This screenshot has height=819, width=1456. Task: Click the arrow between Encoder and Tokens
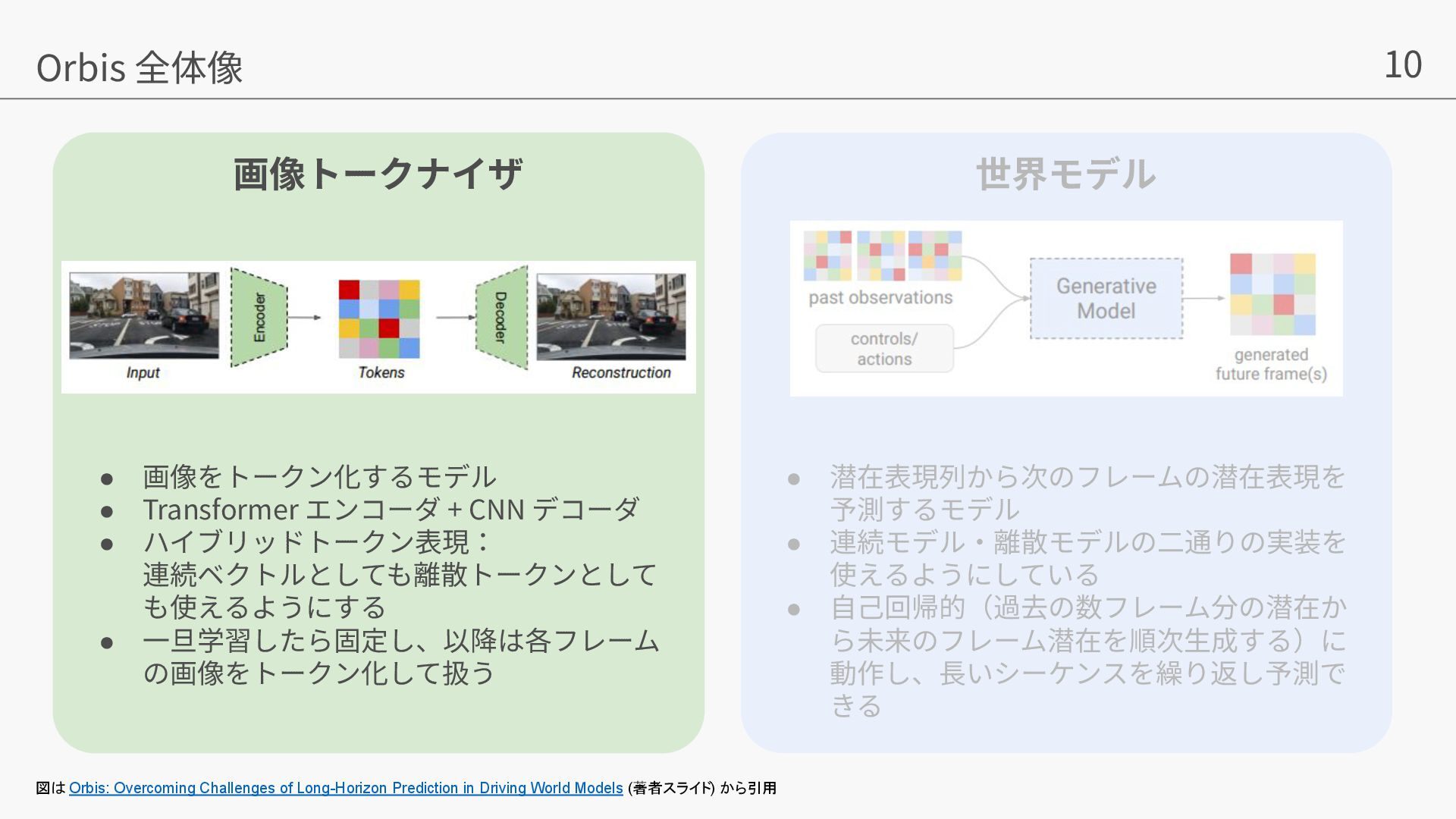click(306, 317)
